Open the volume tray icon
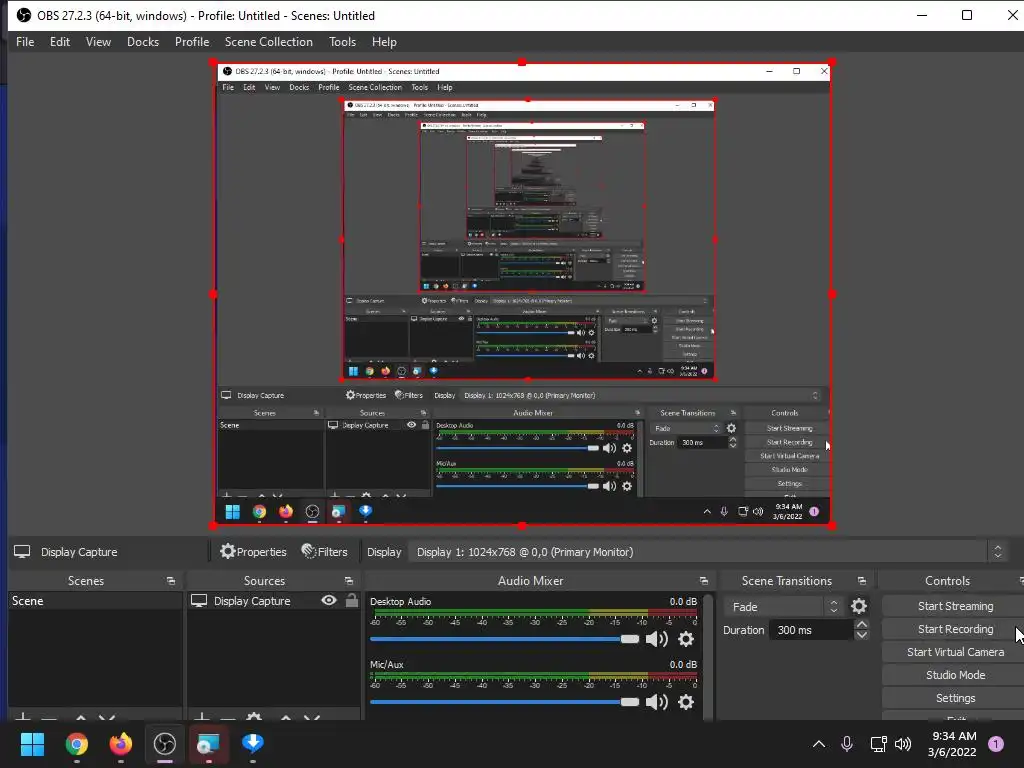This screenshot has width=1024, height=768. (903, 744)
